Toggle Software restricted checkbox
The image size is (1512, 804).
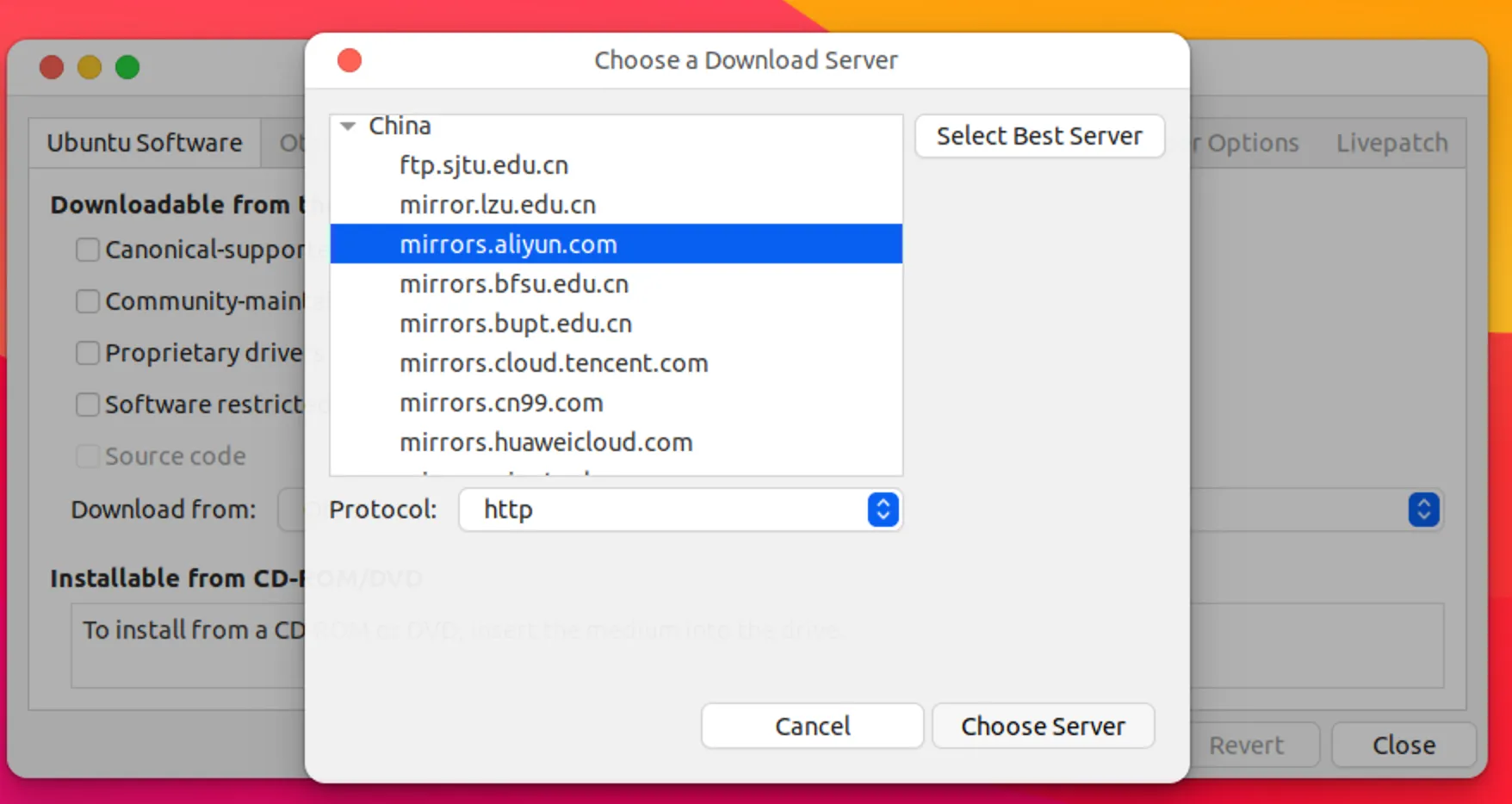pyautogui.click(x=88, y=405)
